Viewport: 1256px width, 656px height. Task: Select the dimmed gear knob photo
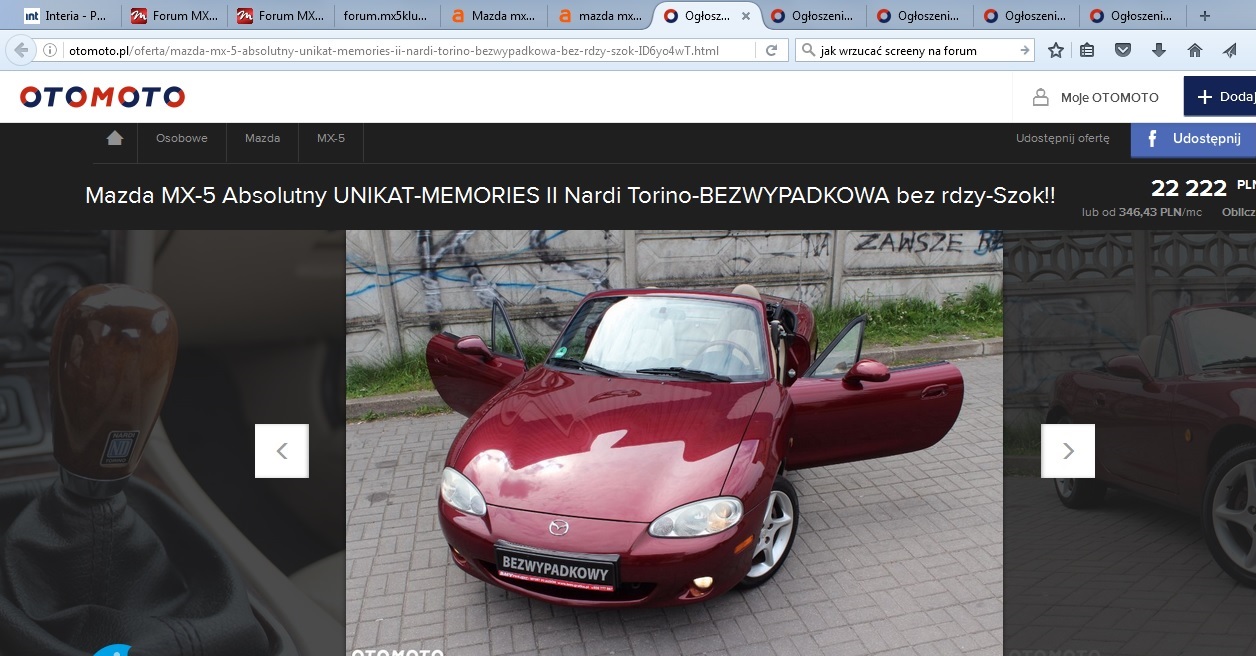(172, 443)
